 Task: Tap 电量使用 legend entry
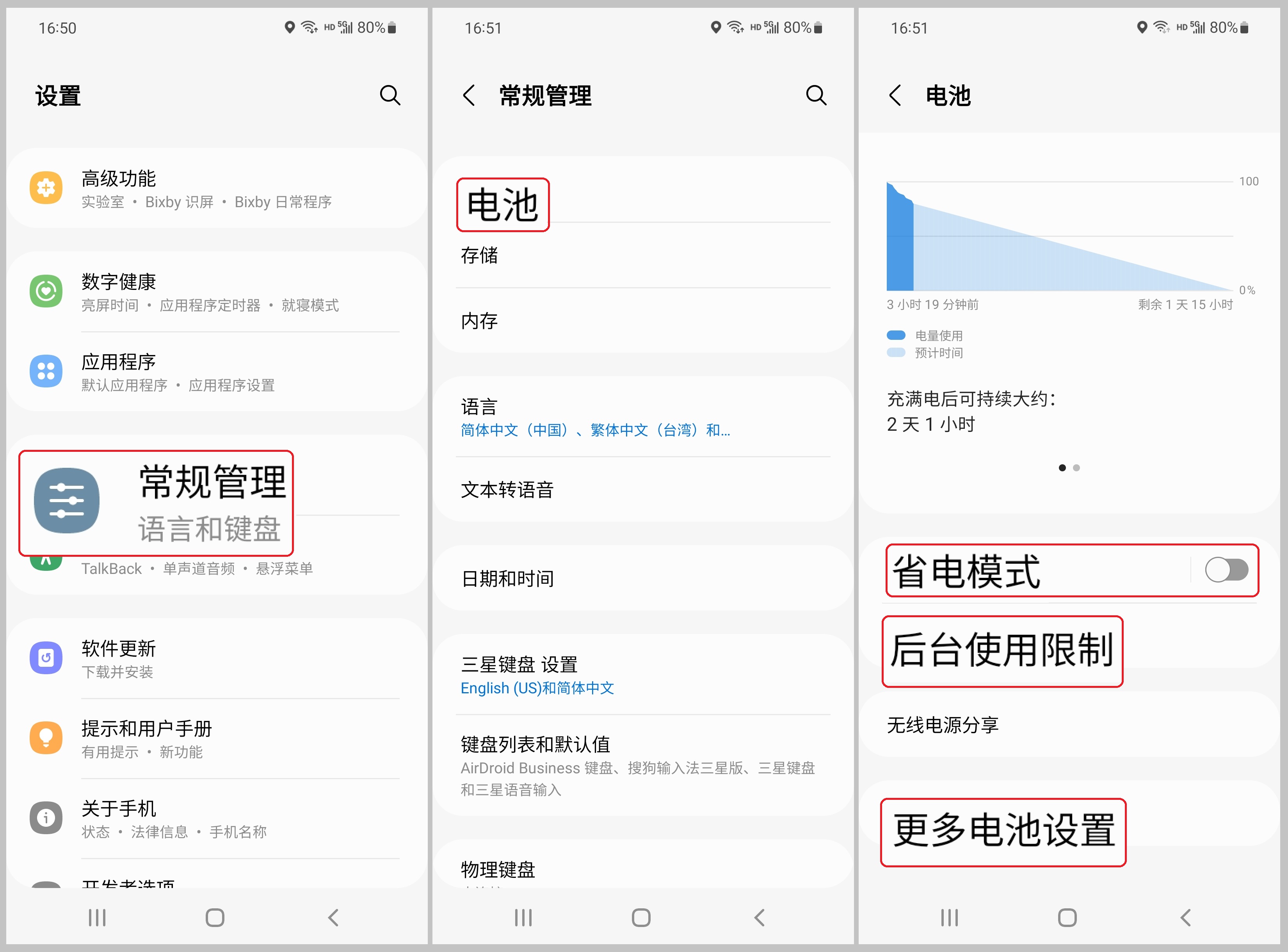click(925, 336)
